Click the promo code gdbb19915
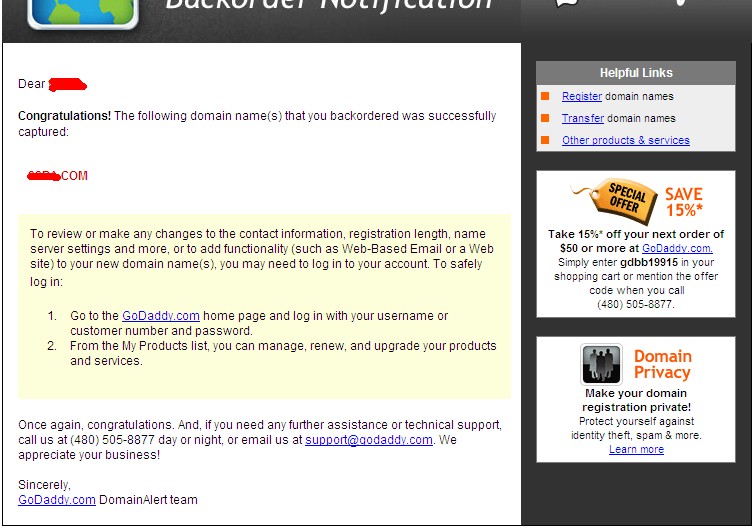This screenshot has height=528, width=756. coord(649,262)
